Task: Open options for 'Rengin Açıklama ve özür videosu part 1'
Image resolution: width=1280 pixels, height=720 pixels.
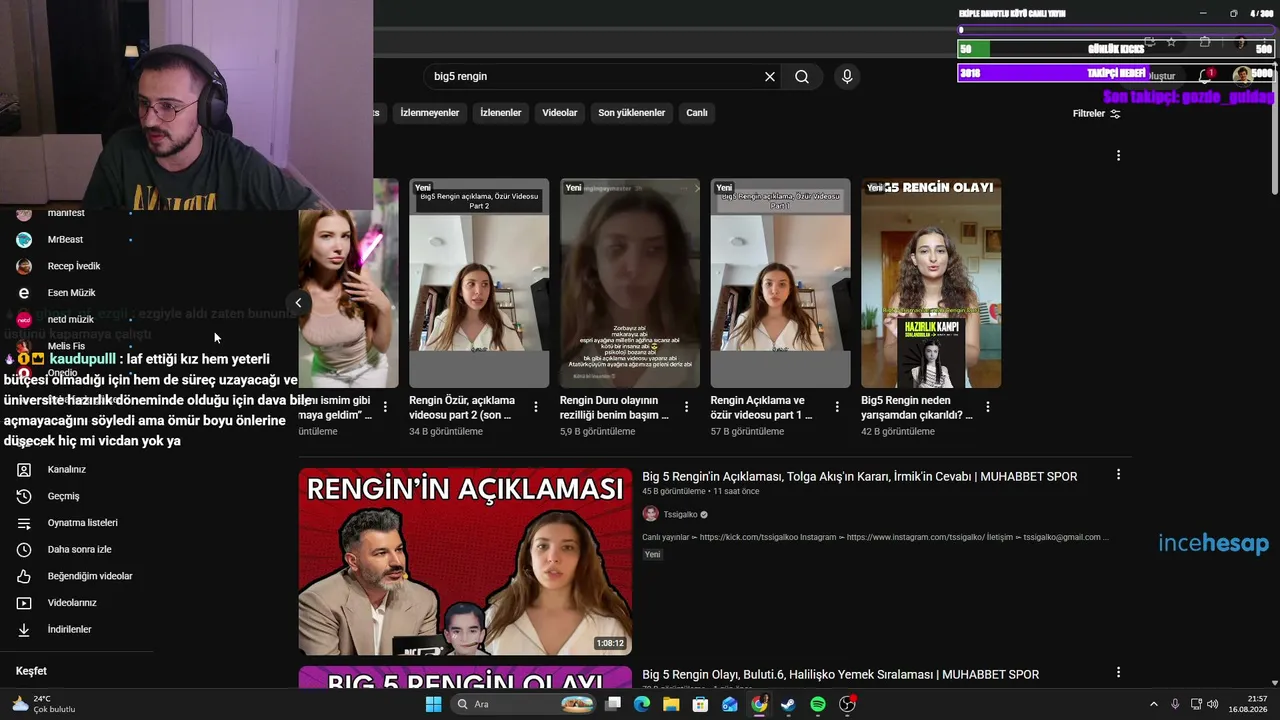Action: click(837, 407)
